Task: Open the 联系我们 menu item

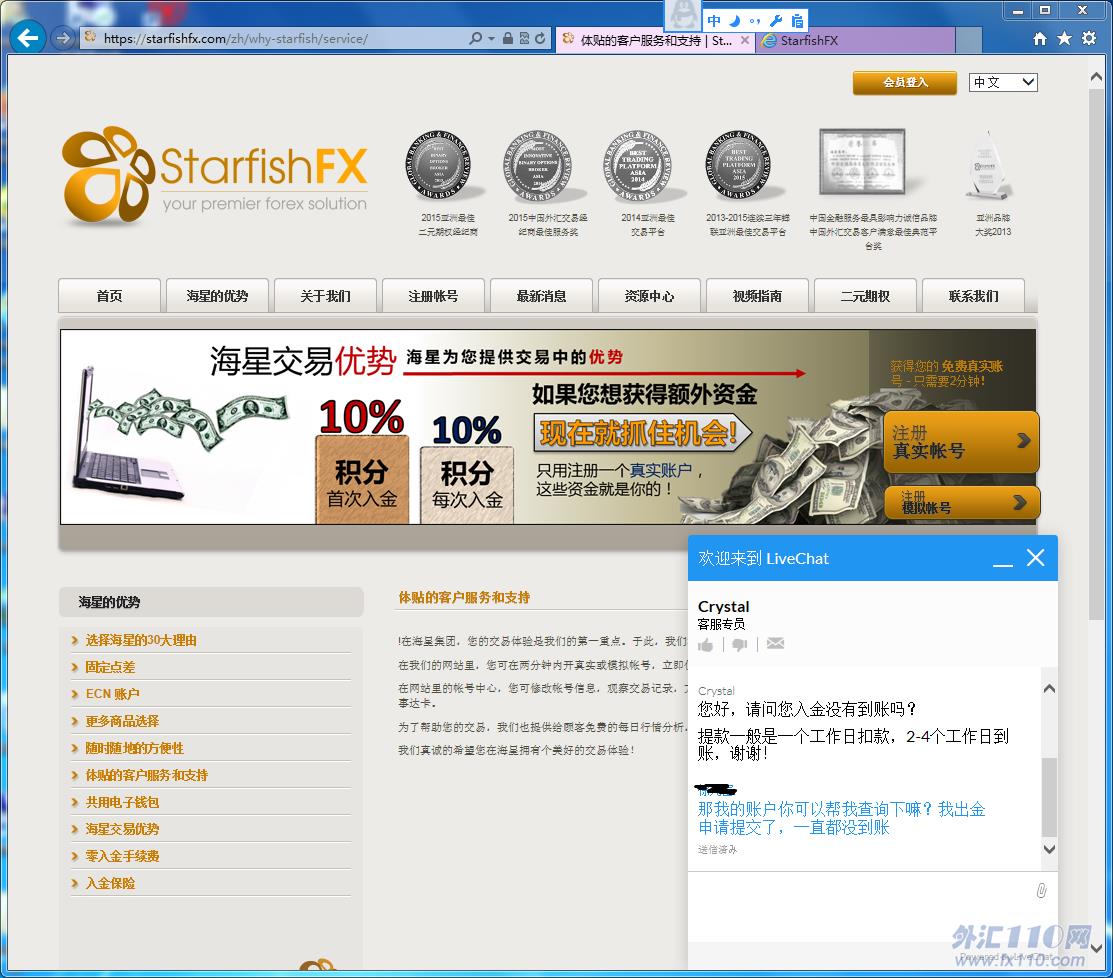Action: [x=973, y=296]
